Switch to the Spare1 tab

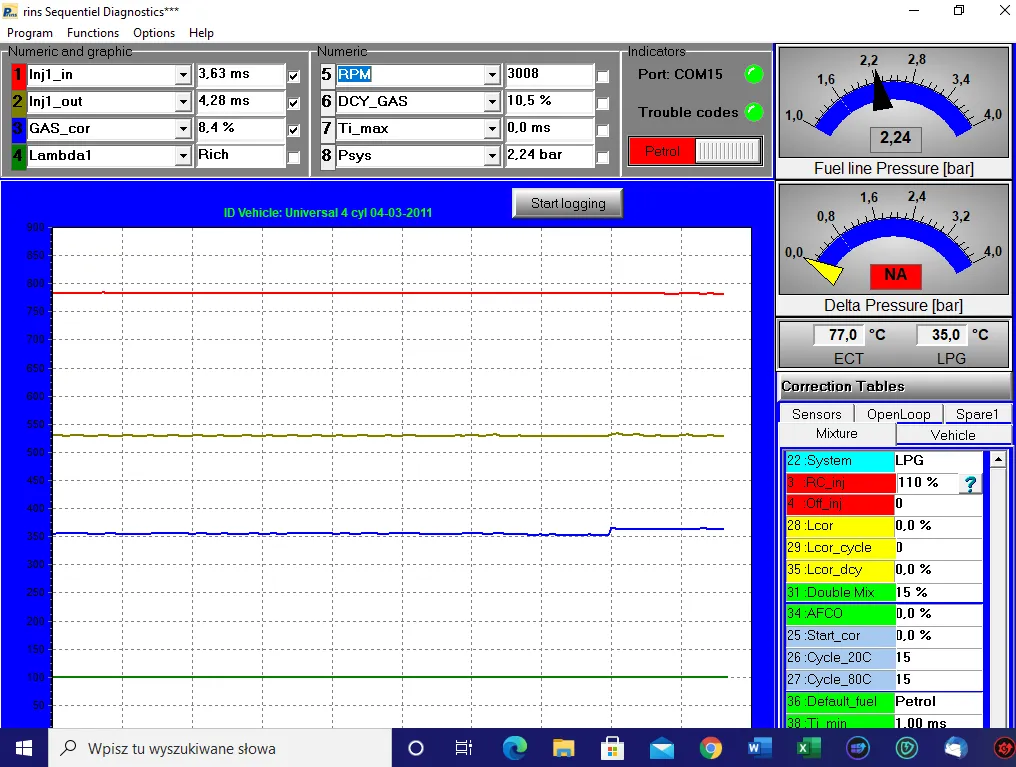(x=976, y=414)
